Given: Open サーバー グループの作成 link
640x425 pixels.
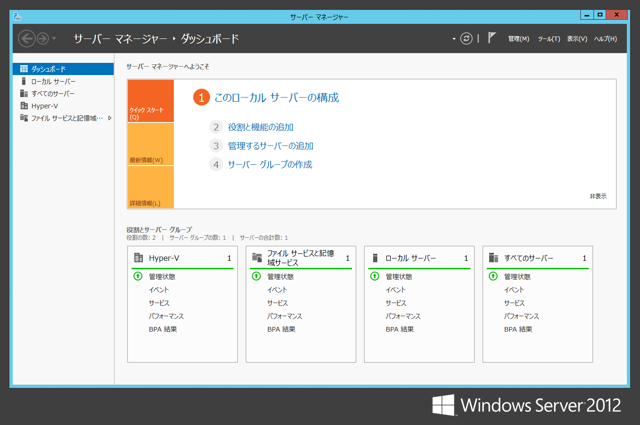Looking at the screenshot, I should coord(270,165).
